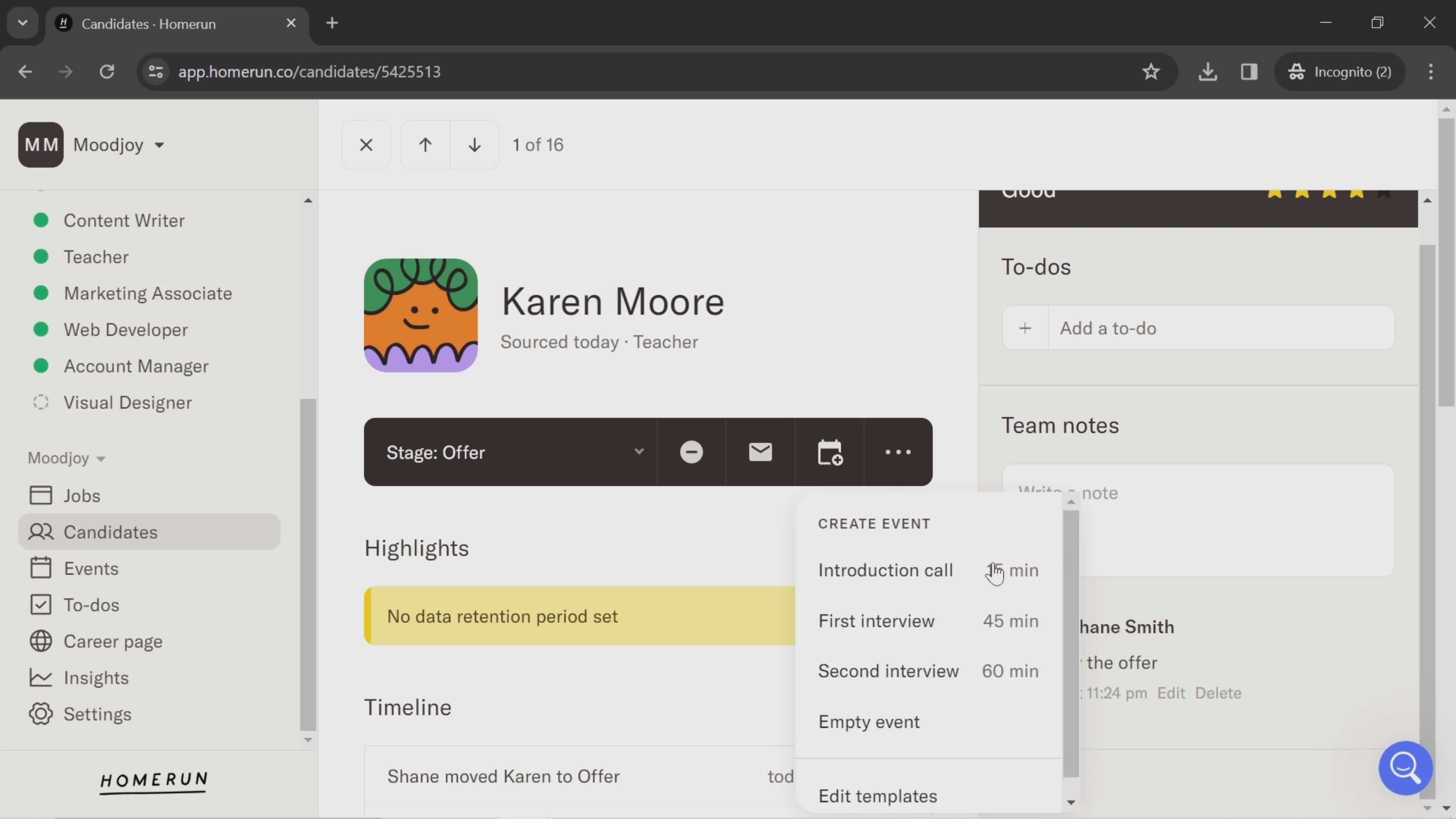Click the email candidate envelope icon
Screen dimensions: 1456x819
tap(760, 452)
